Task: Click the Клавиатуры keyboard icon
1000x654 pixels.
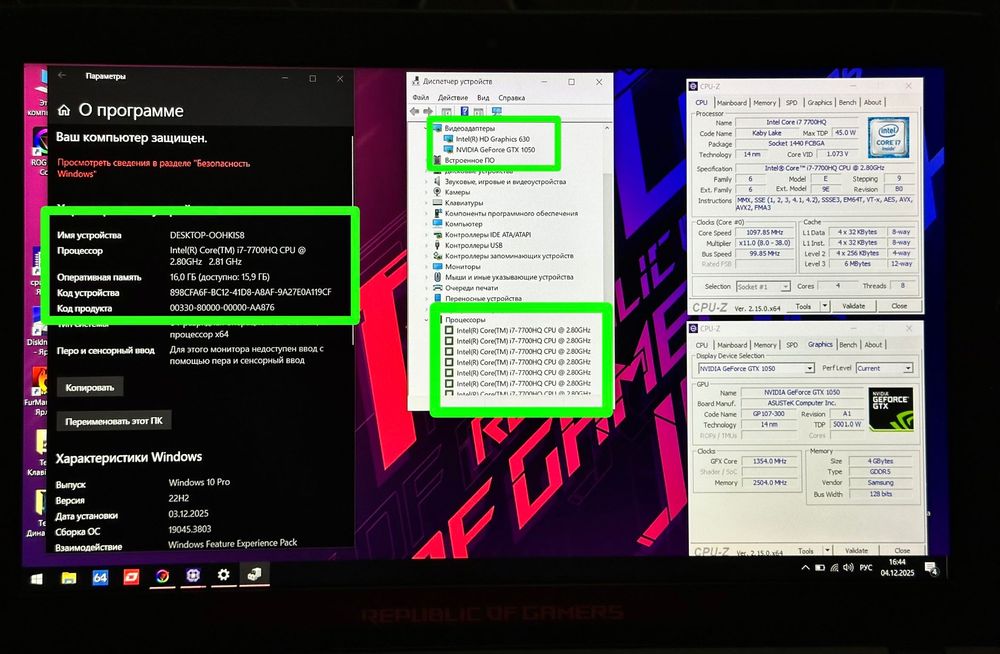Action: pos(438,202)
